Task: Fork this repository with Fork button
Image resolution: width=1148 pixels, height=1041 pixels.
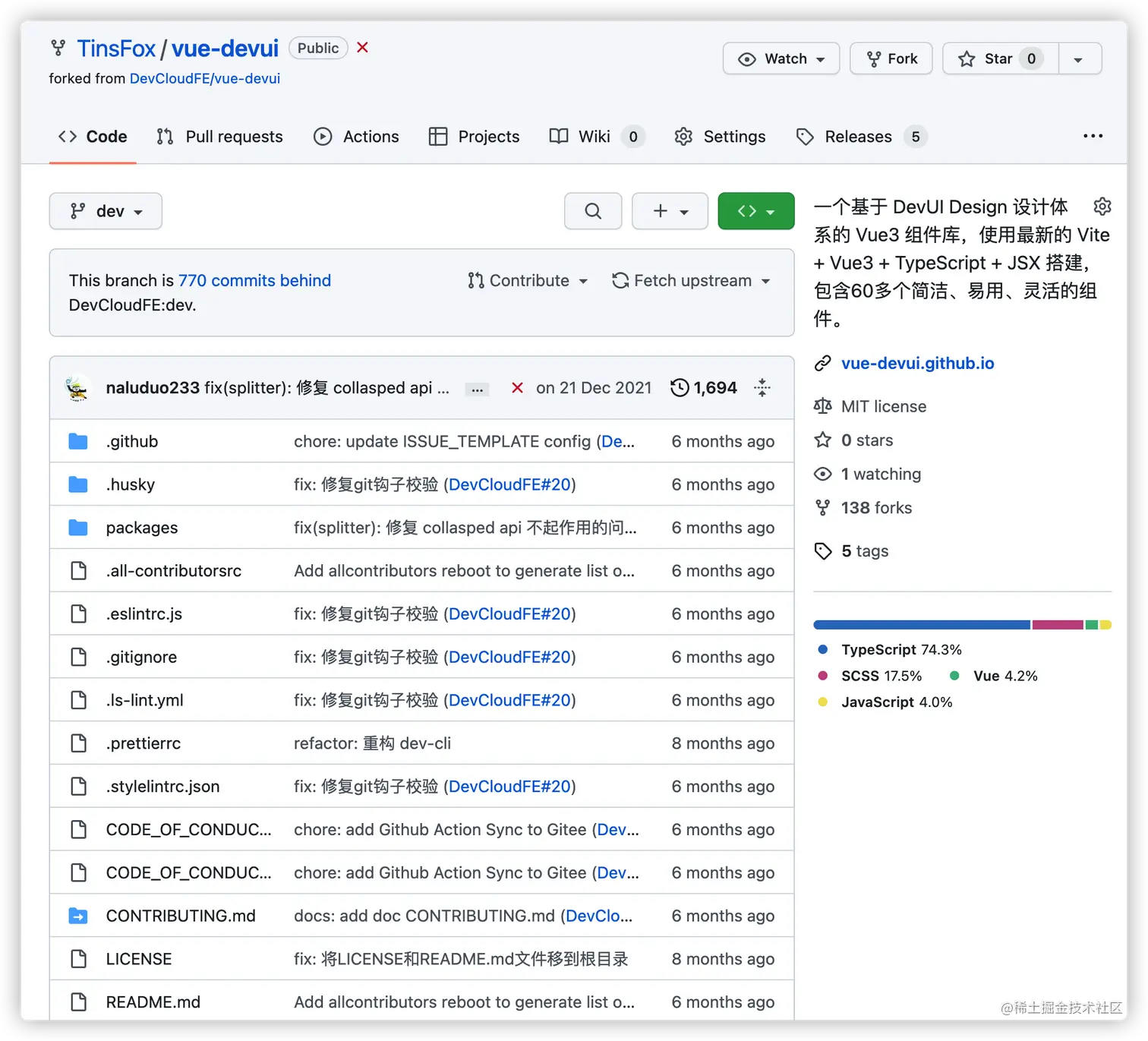Action: (x=891, y=58)
